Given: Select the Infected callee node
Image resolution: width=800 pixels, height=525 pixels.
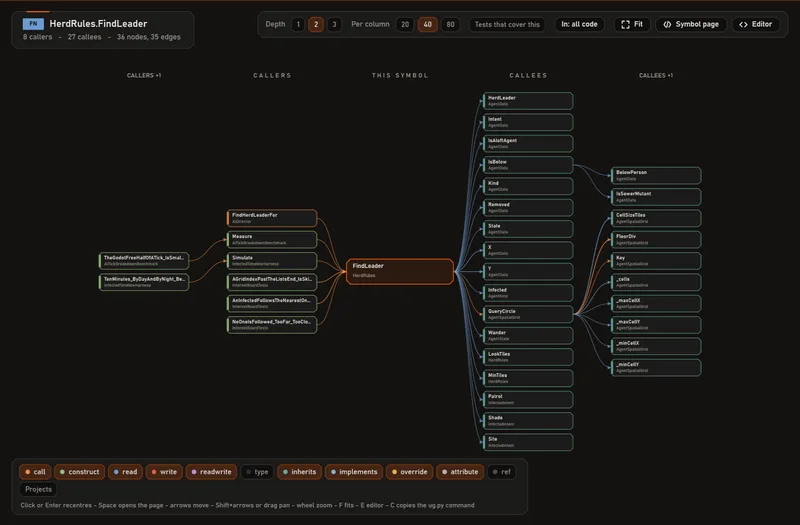Looking at the screenshot, I should [528, 293].
